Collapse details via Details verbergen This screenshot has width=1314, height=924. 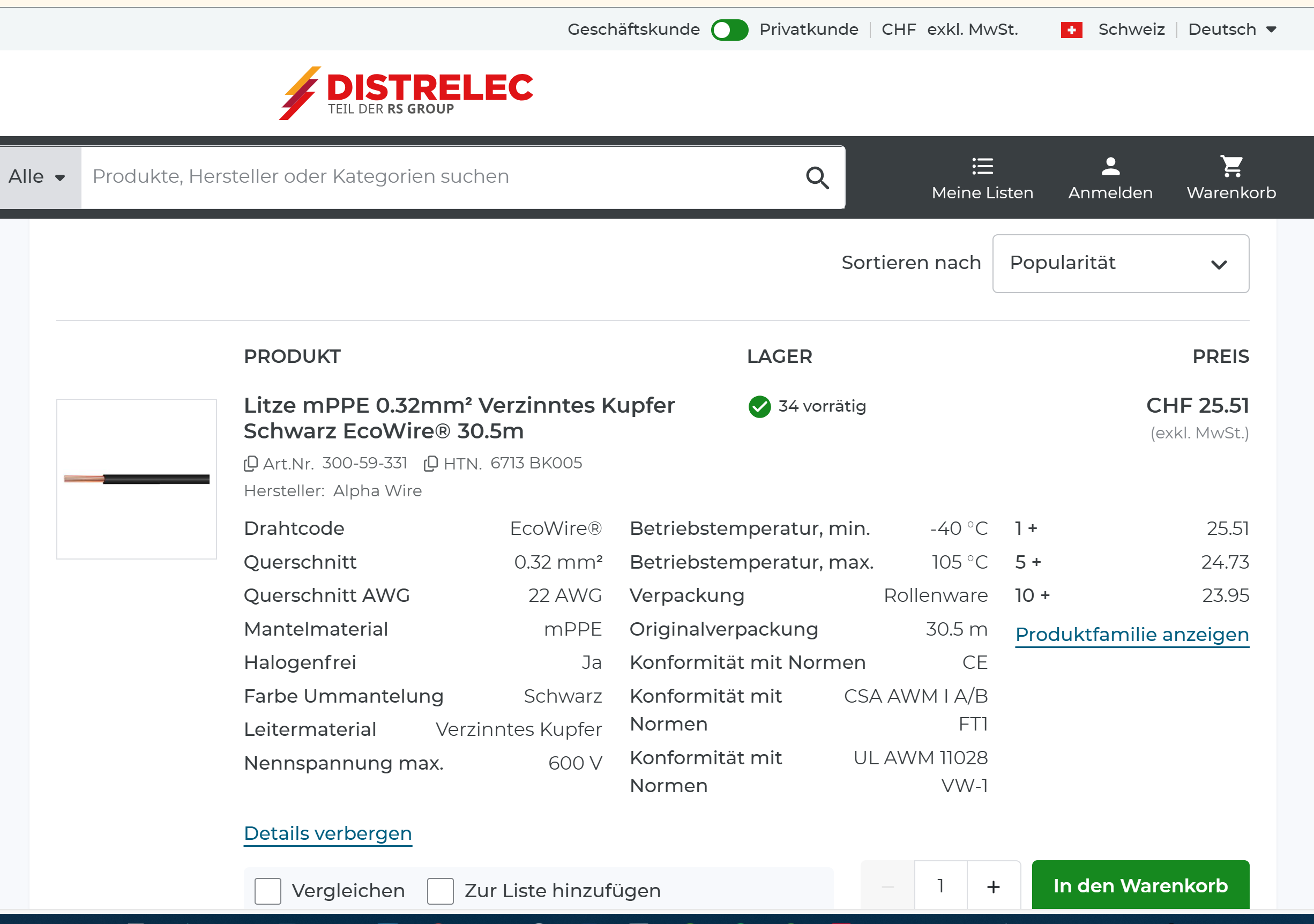pos(328,833)
